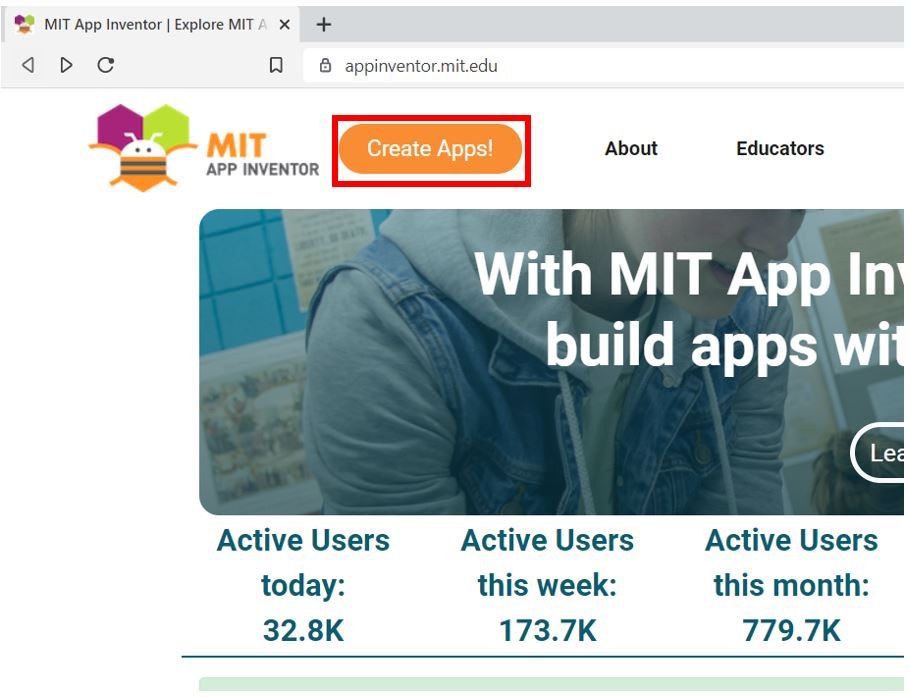The height and width of the screenshot is (697, 910).
Task: Close the MIT App Inventor tab
Action: [284, 24]
